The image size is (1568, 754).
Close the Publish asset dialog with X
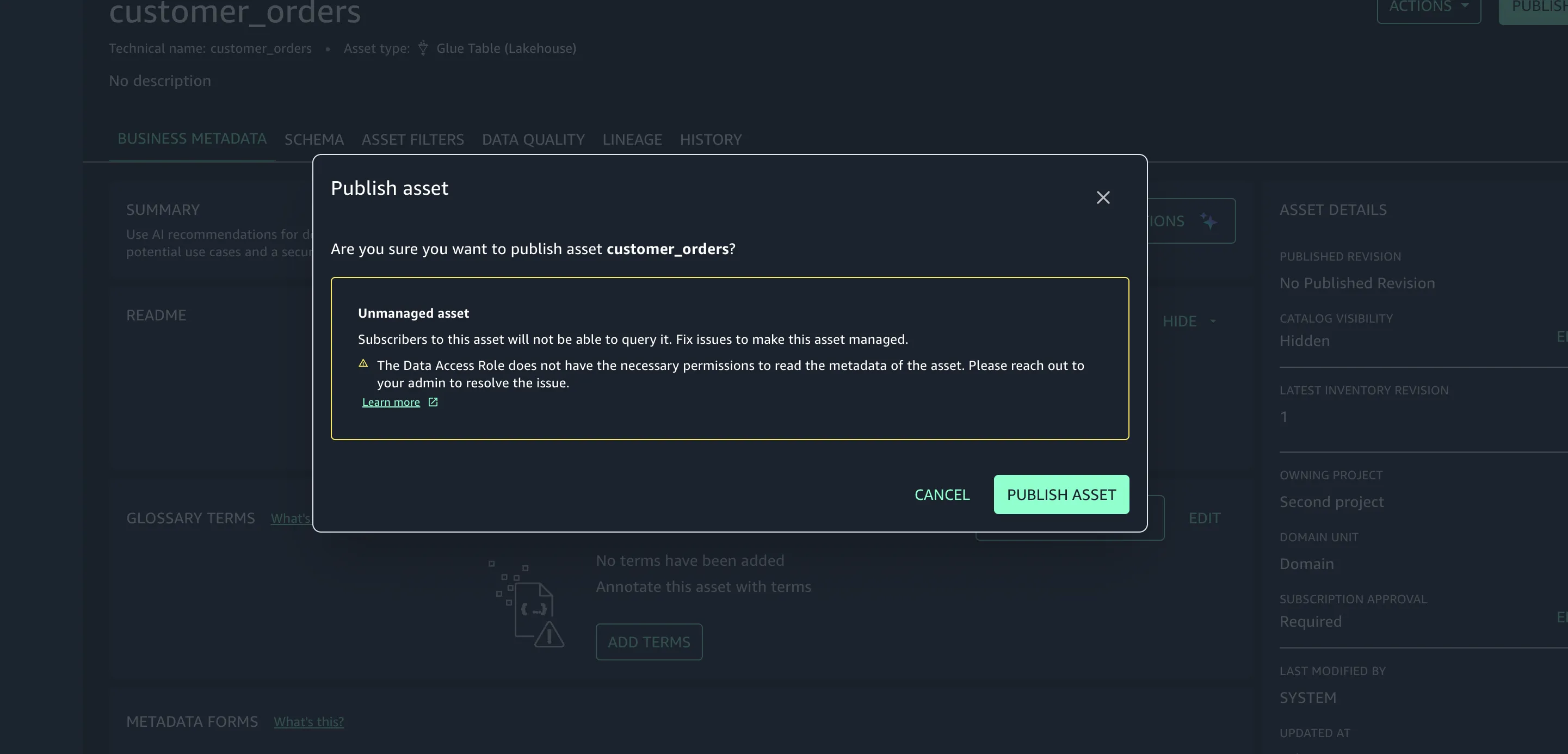pos(1103,197)
